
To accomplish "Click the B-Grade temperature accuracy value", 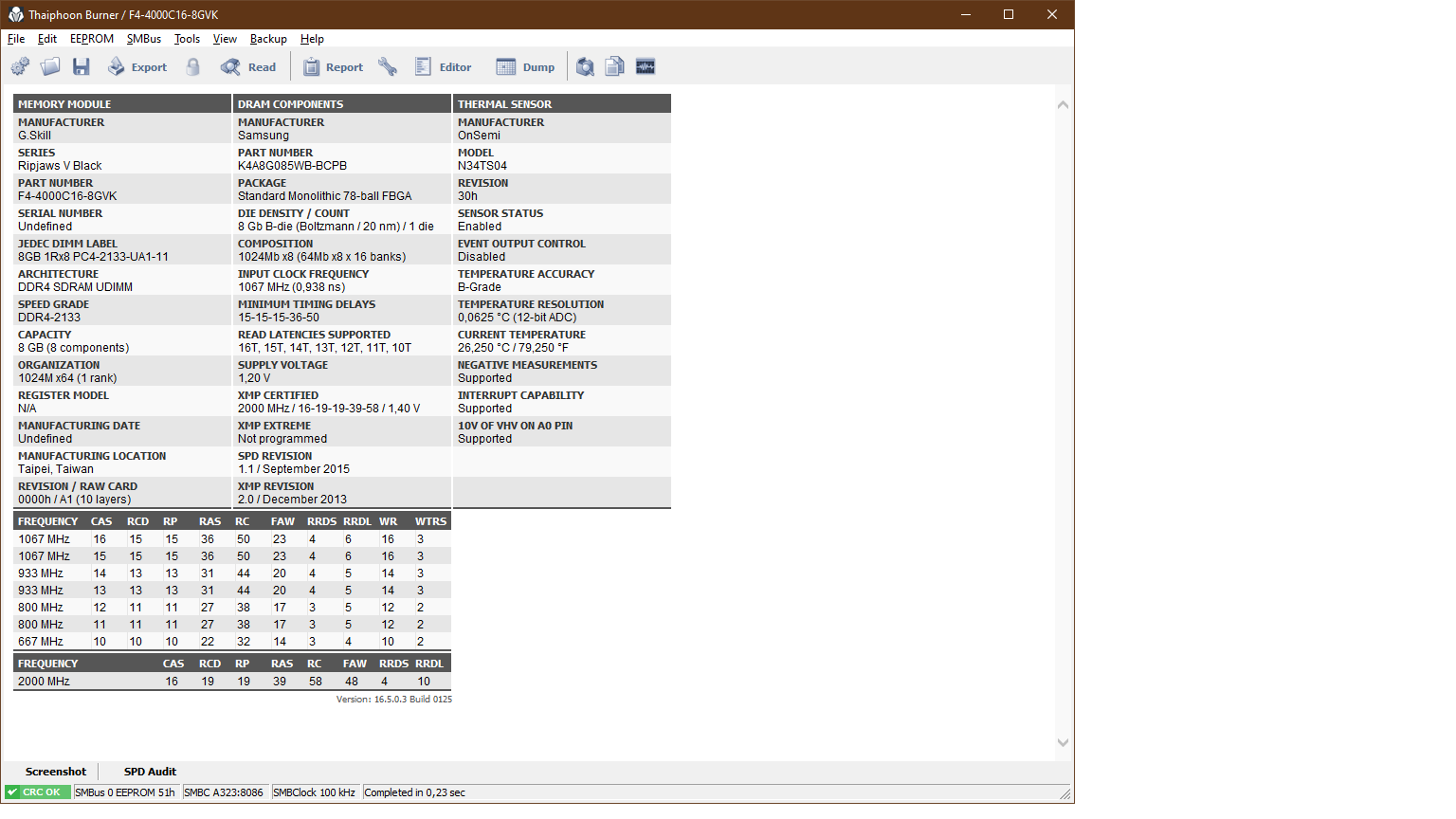I will click(480, 287).
